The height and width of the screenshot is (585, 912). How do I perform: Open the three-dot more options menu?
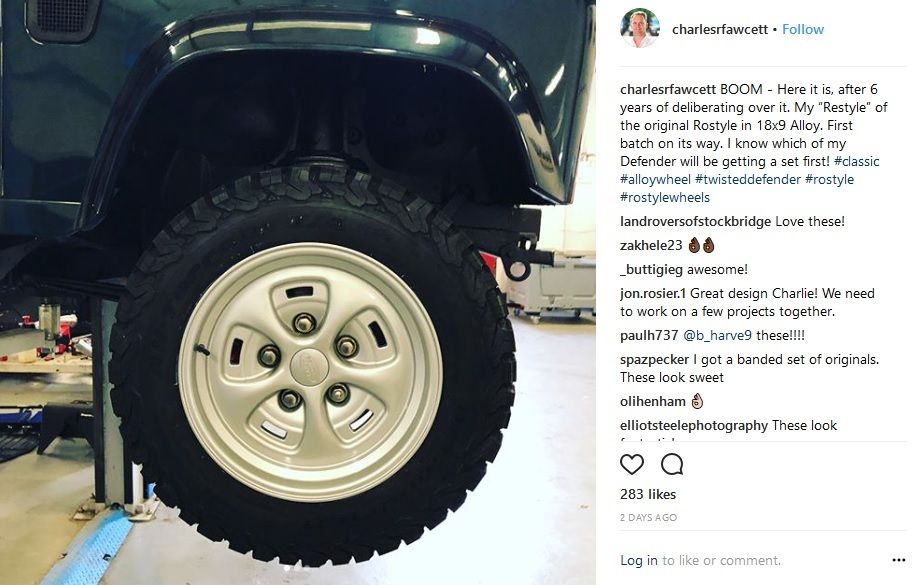pos(898,560)
